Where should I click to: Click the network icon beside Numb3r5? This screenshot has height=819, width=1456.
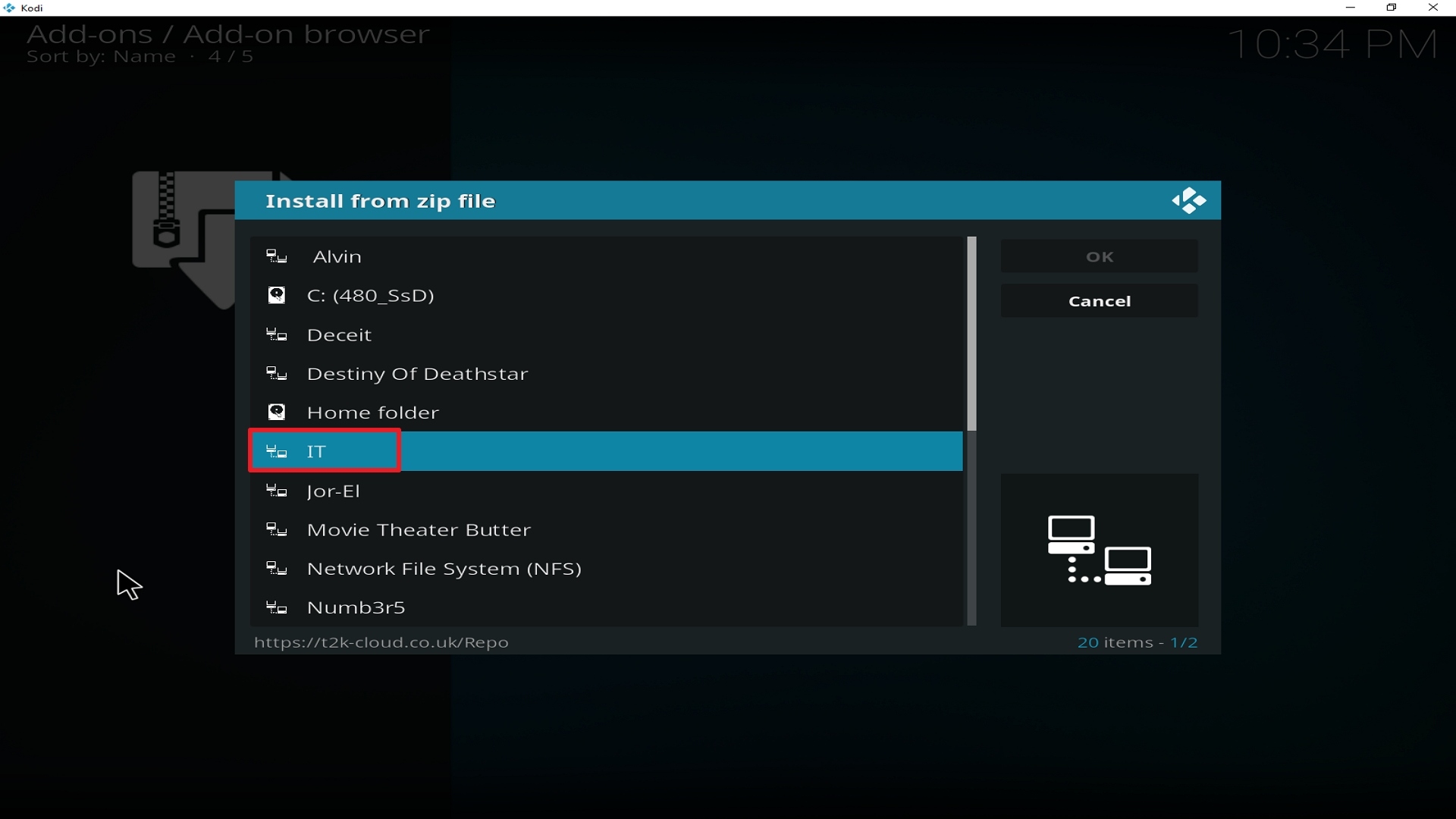(x=277, y=608)
